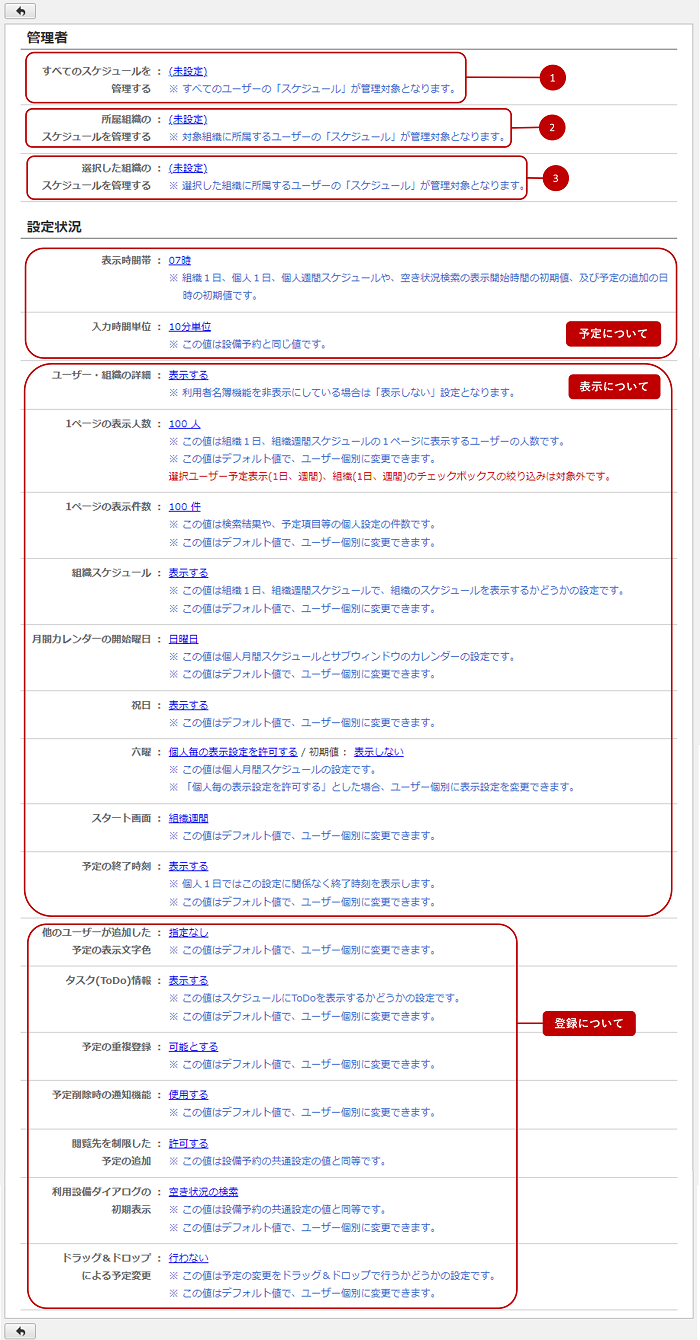The image size is (700, 1340).
Task: Click the 07時 display time link
Action: [180, 260]
